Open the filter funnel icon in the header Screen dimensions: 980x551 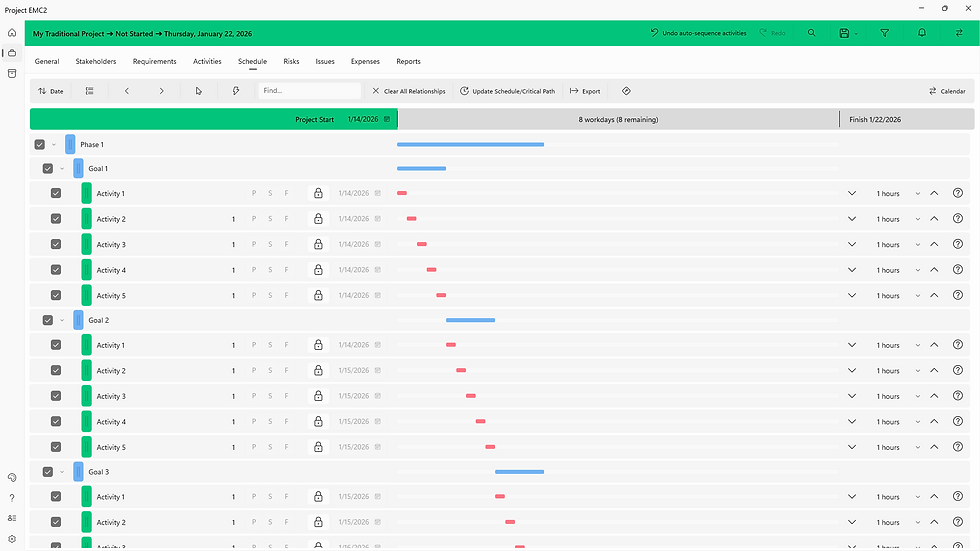[884, 33]
